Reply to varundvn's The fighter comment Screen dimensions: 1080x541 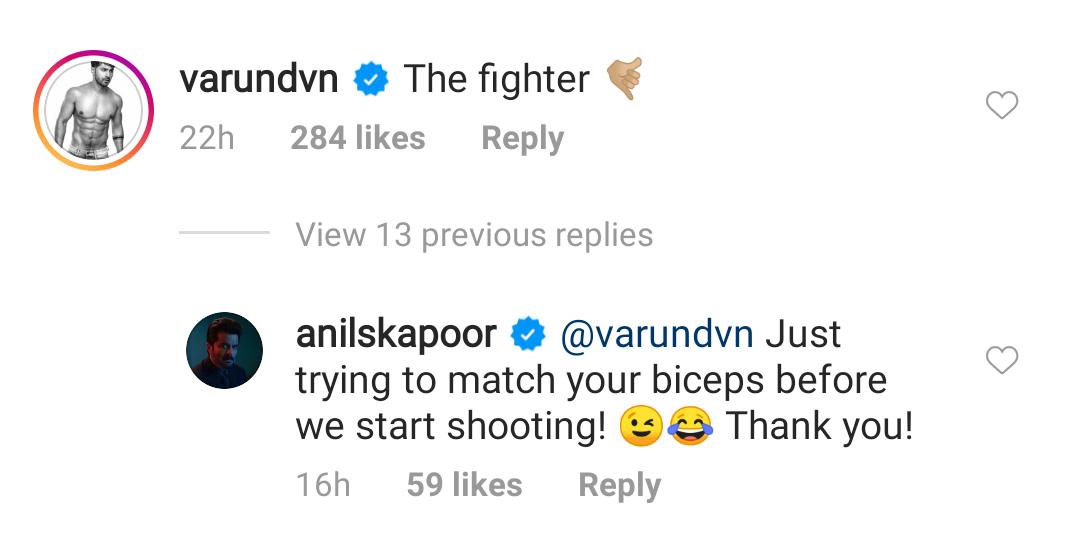coord(523,139)
